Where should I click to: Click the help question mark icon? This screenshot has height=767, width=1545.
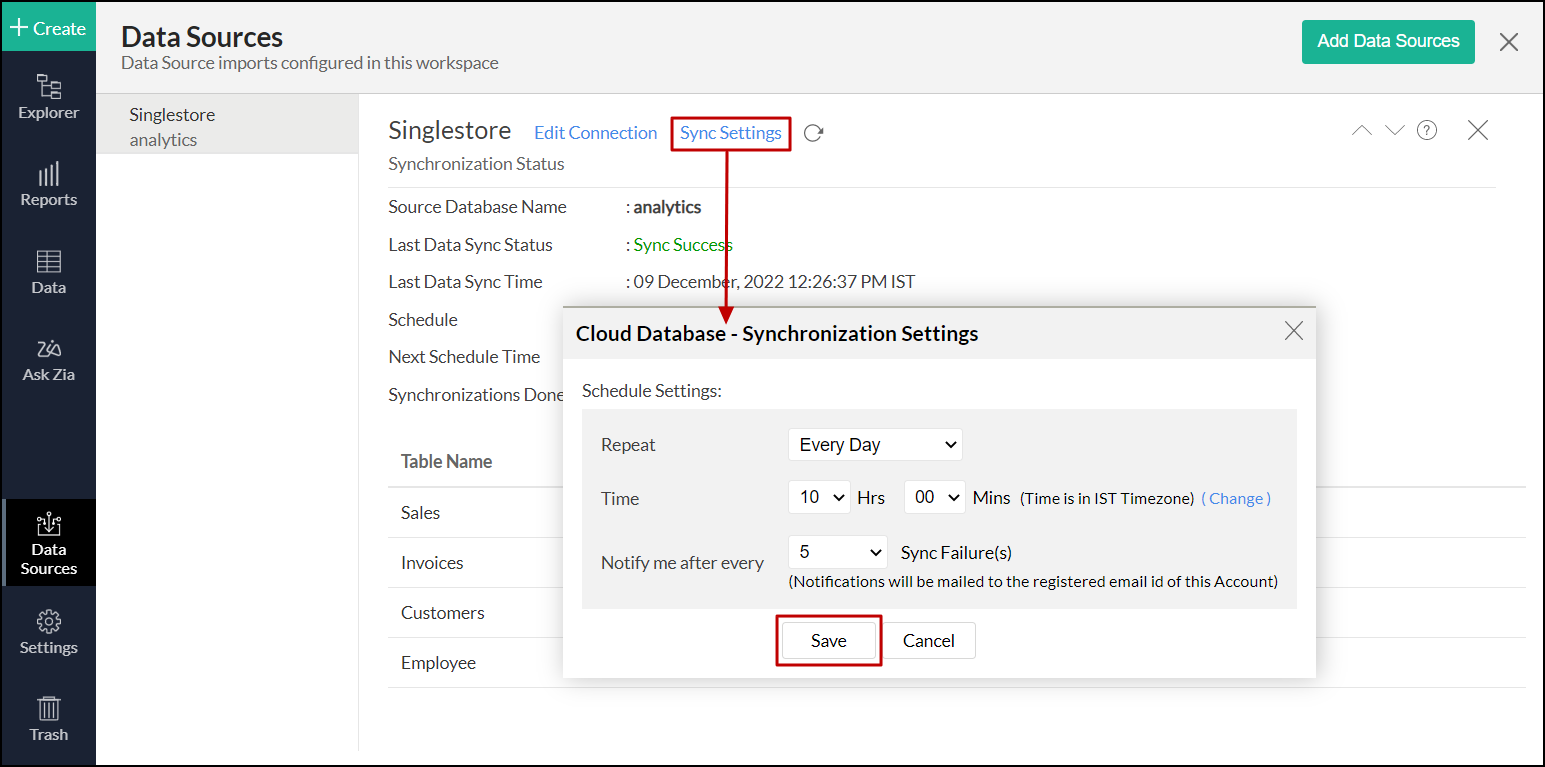1427,130
